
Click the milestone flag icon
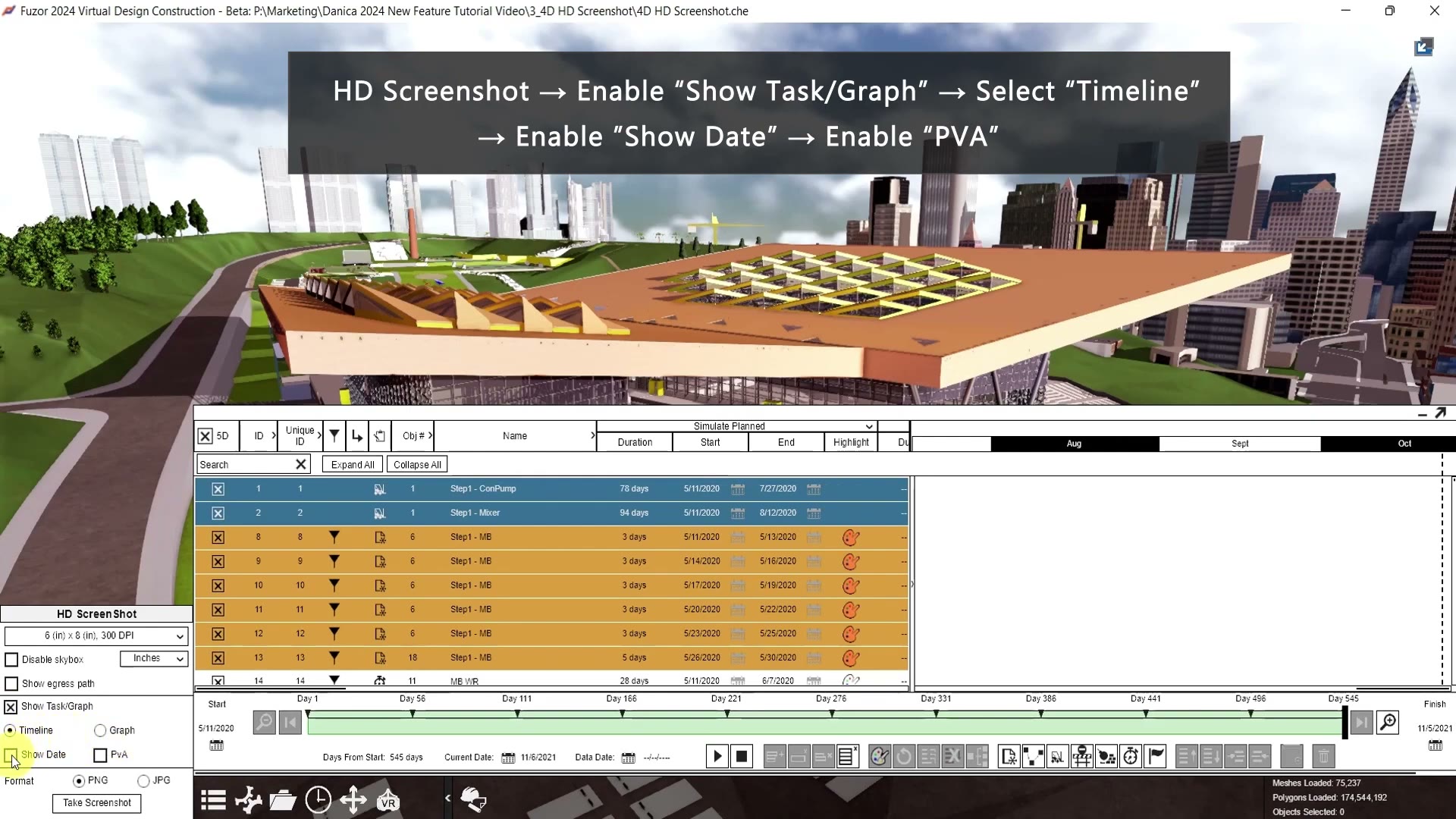click(1156, 756)
